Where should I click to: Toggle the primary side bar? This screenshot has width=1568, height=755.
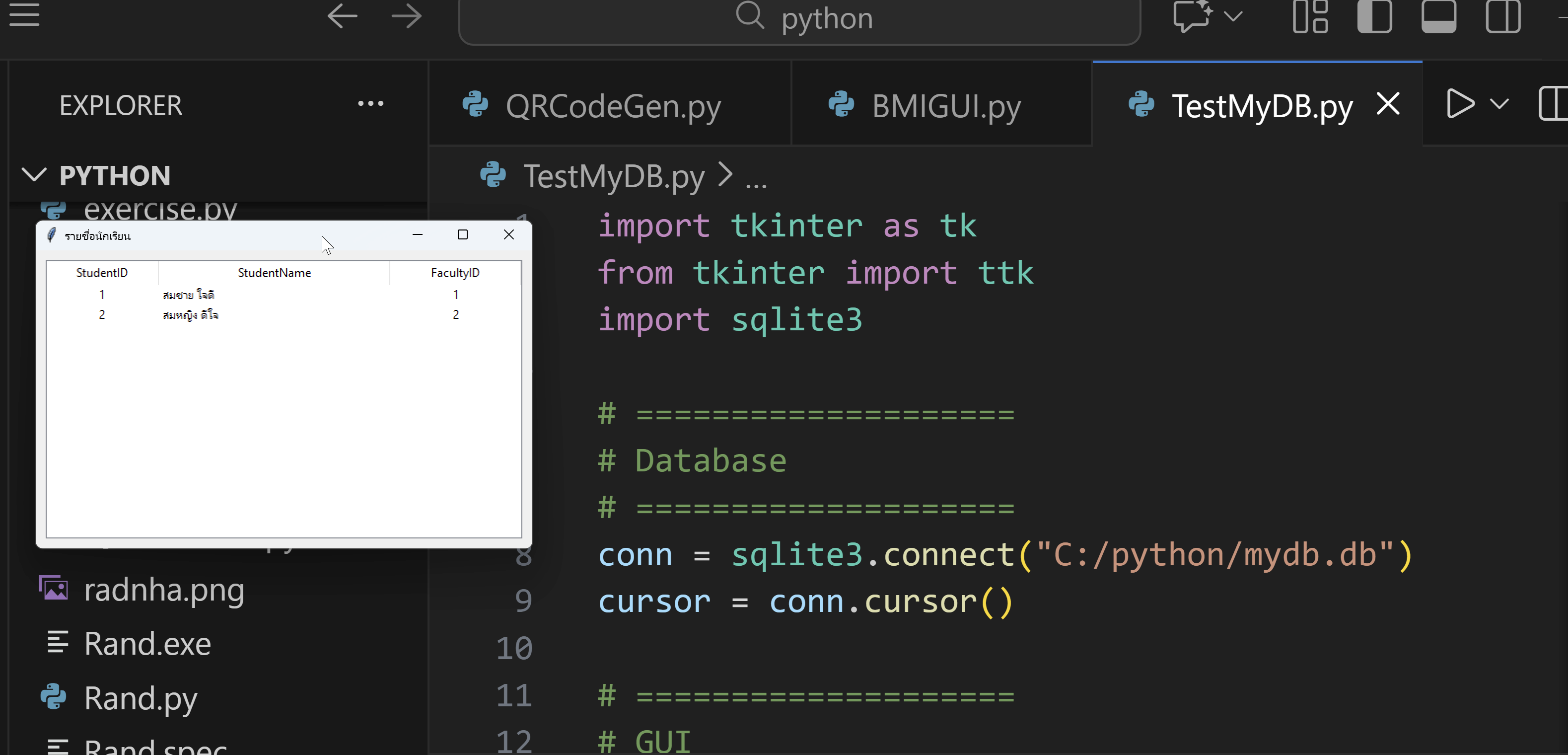coord(1374,16)
